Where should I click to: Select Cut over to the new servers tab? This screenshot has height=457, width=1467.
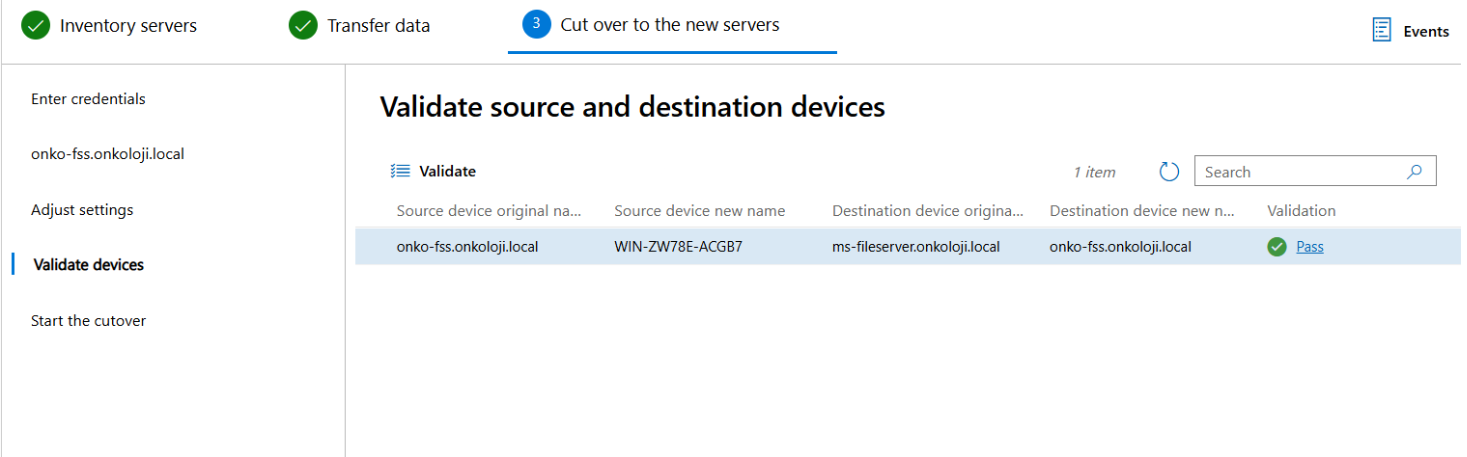672,25
